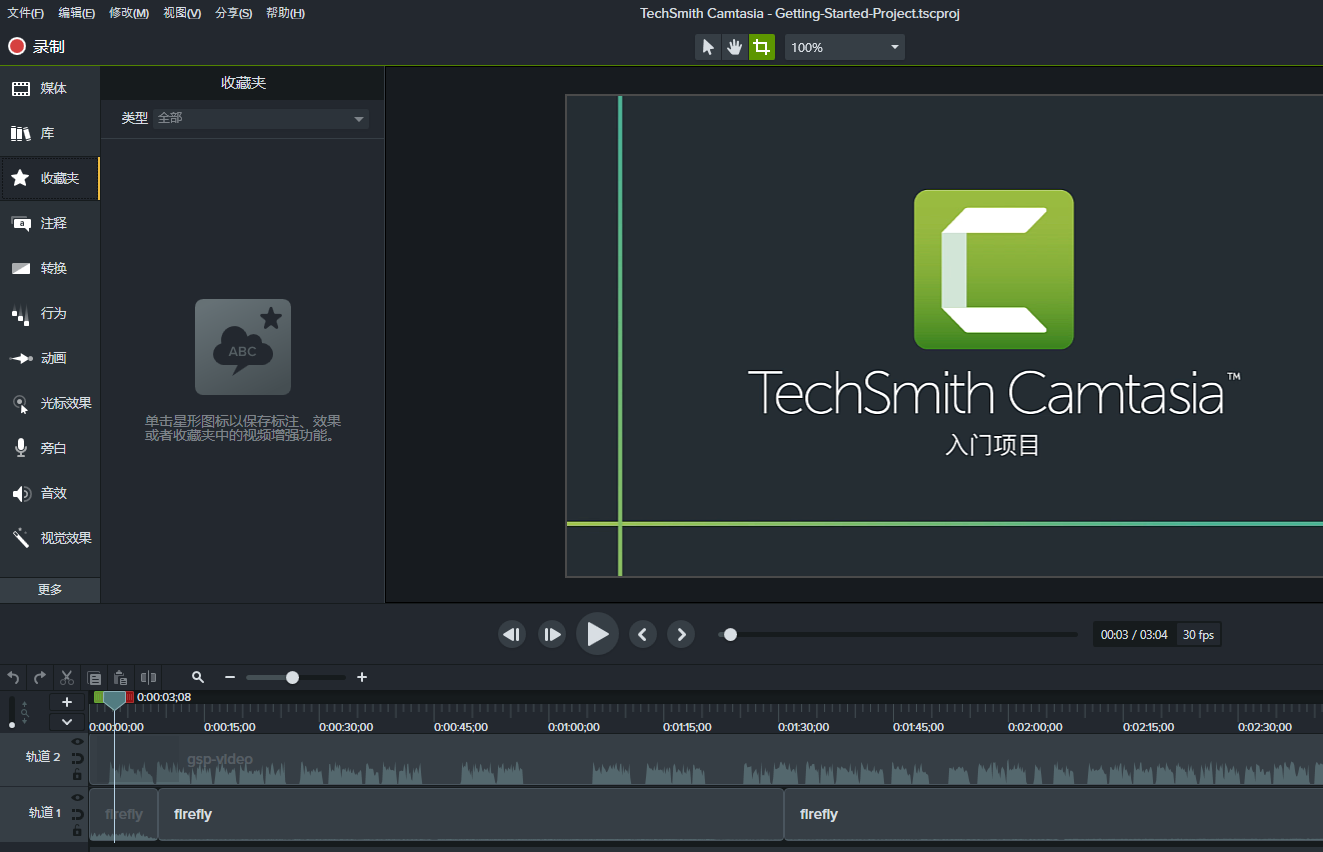The height and width of the screenshot is (852, 1323).
Task: Lock 轨道 1 with its padlock icon
Action: coord(77,831)
